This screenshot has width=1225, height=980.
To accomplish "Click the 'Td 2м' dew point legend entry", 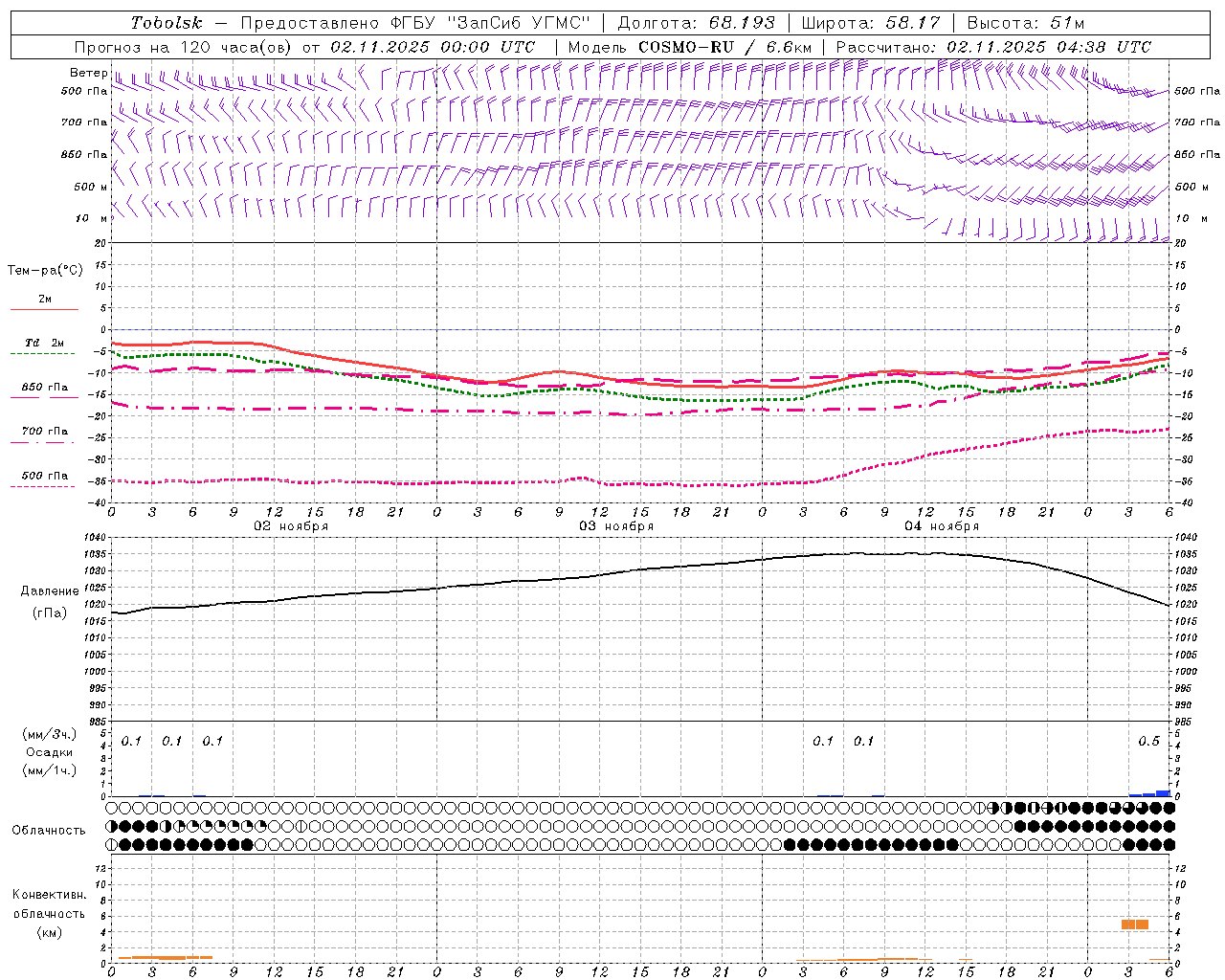I will (45, 343).
